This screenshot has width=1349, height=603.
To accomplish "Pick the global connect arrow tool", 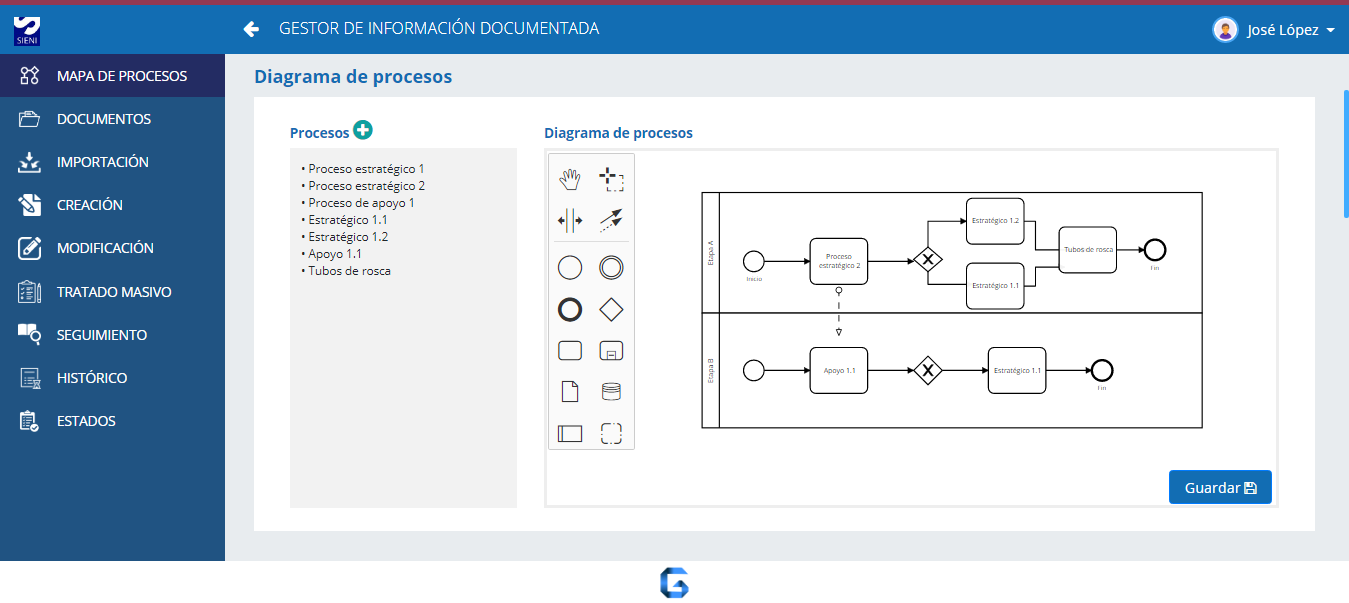I will tap(611, 220).
